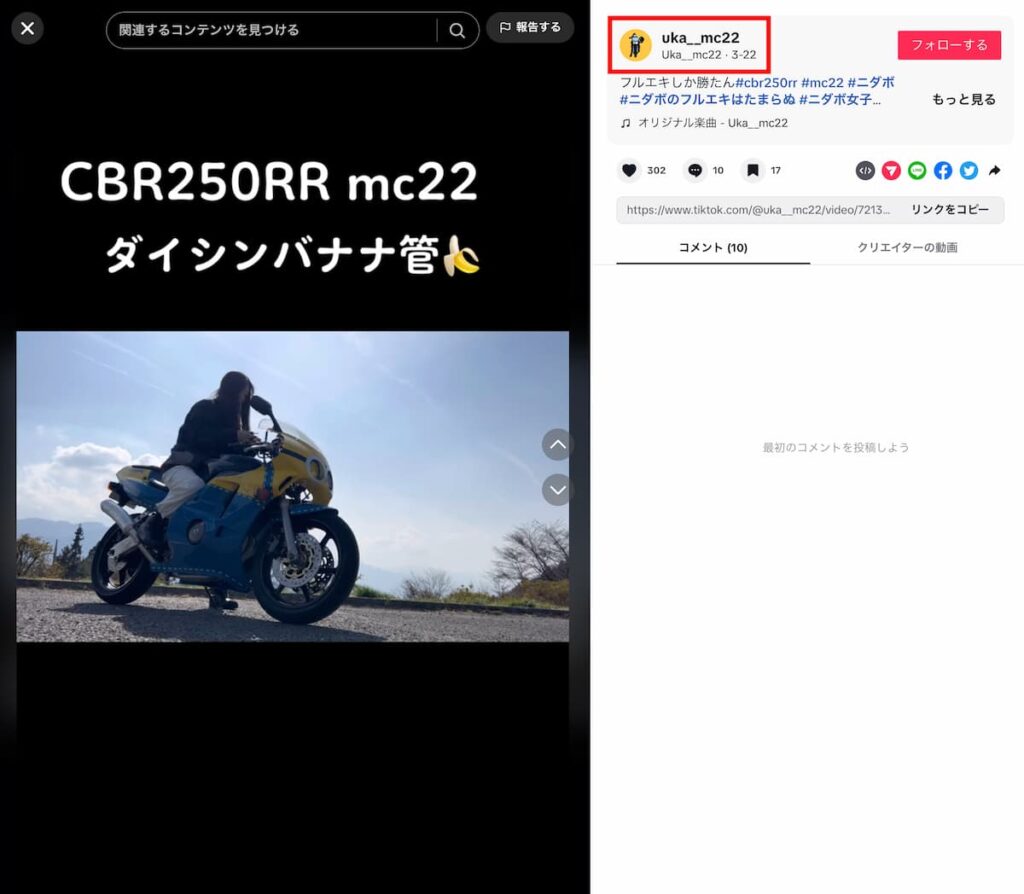Open more share options arrow
This screenshot has width=1024, height=894.
click(x=995, y=171)
